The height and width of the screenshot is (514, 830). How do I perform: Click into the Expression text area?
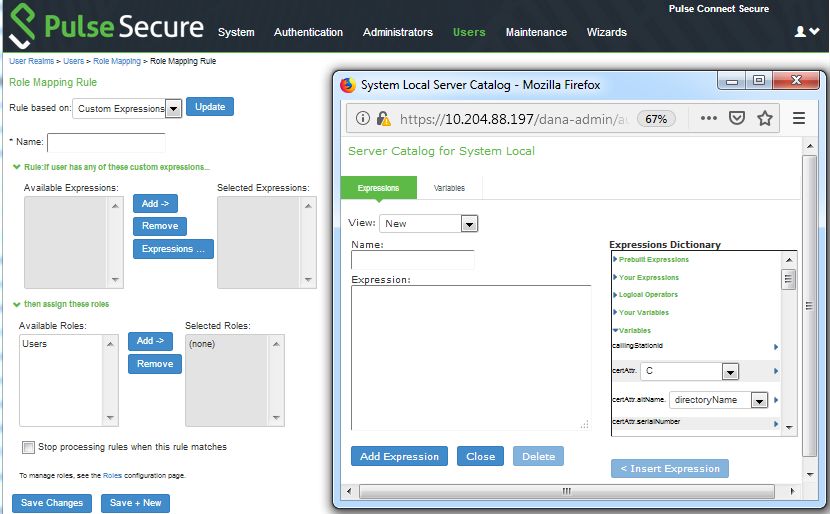point(471,358)
